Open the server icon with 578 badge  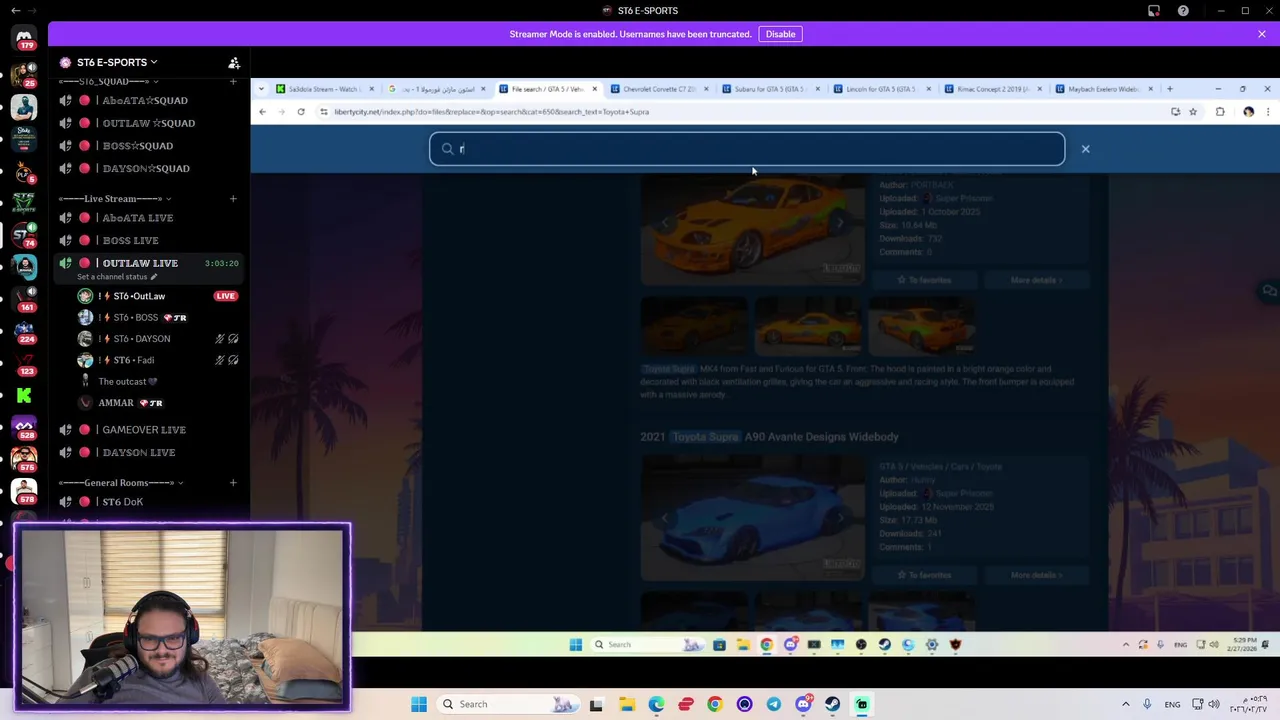[24, 492]
